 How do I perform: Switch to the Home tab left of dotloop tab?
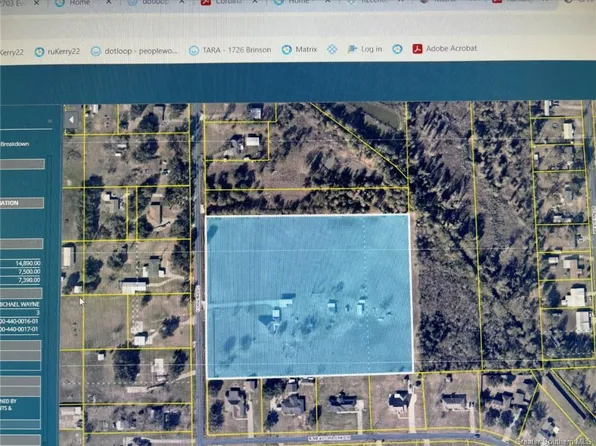coord(82,3)
